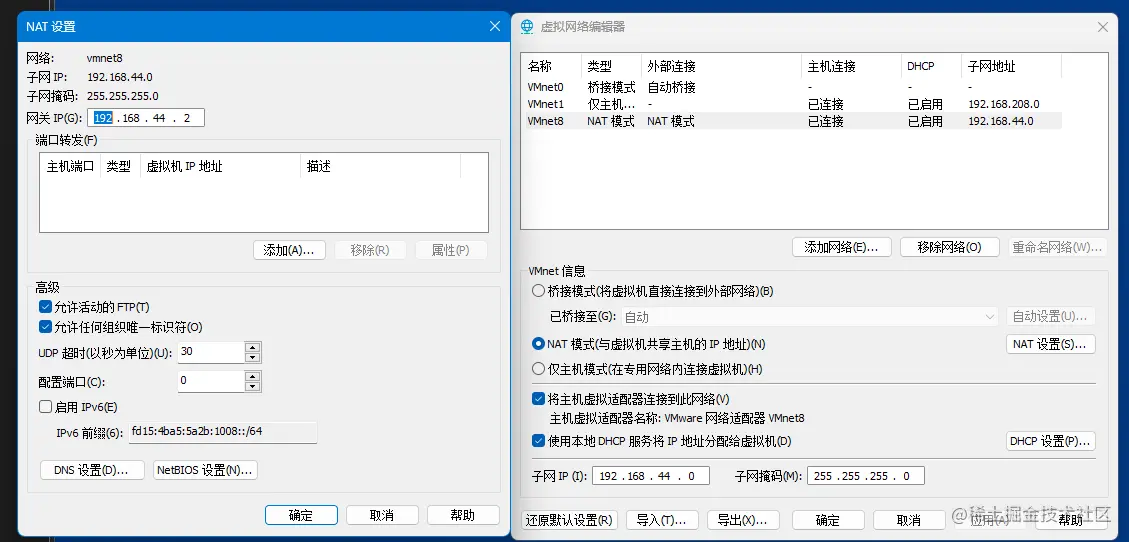The height and width of the screenshot is (542, 1129).
Task: Click 帮助 in NAT settings dialog
Action: [x=463, y=515]
